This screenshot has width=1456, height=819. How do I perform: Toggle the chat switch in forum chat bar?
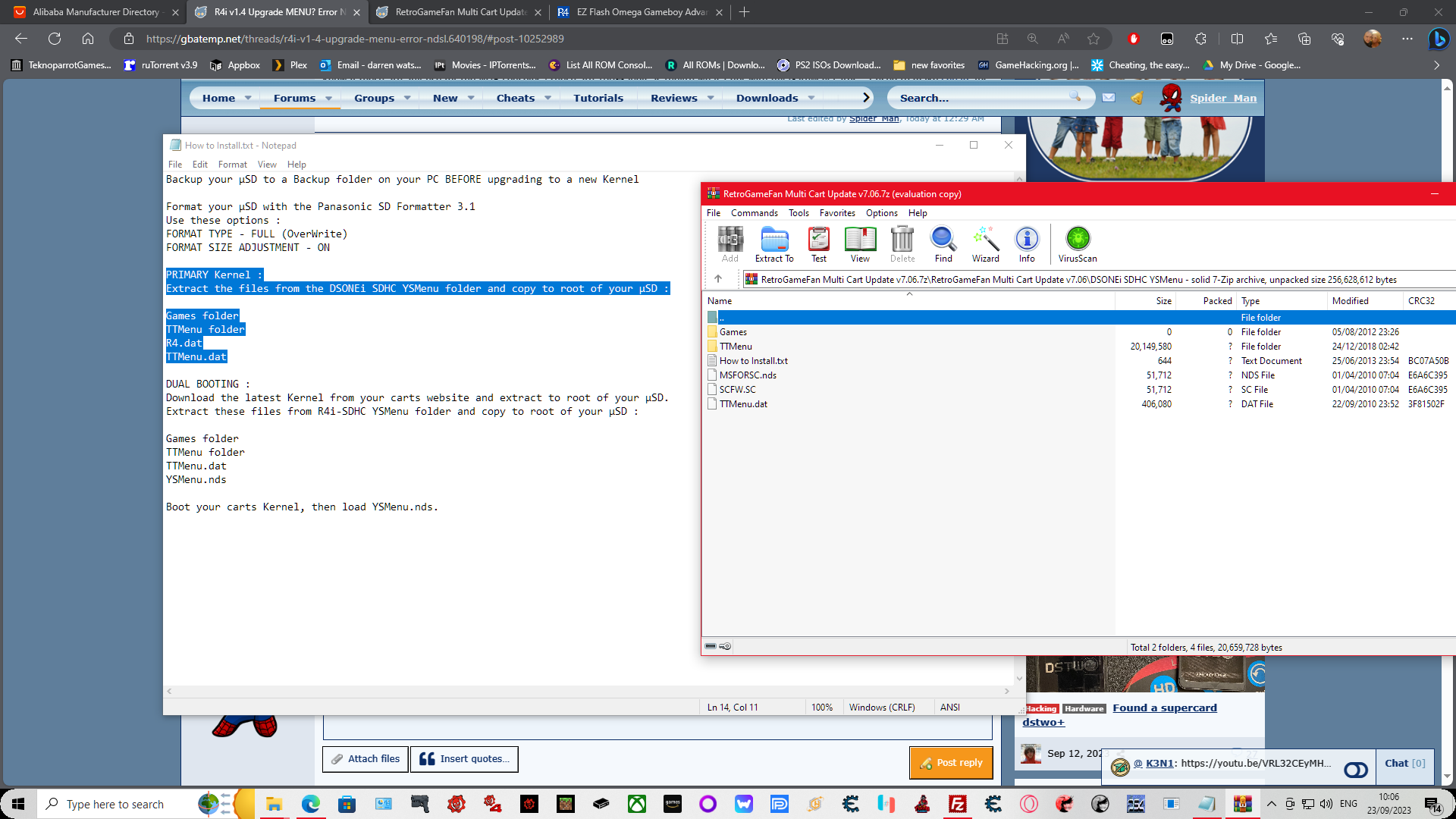click(x=1356, y=770)
